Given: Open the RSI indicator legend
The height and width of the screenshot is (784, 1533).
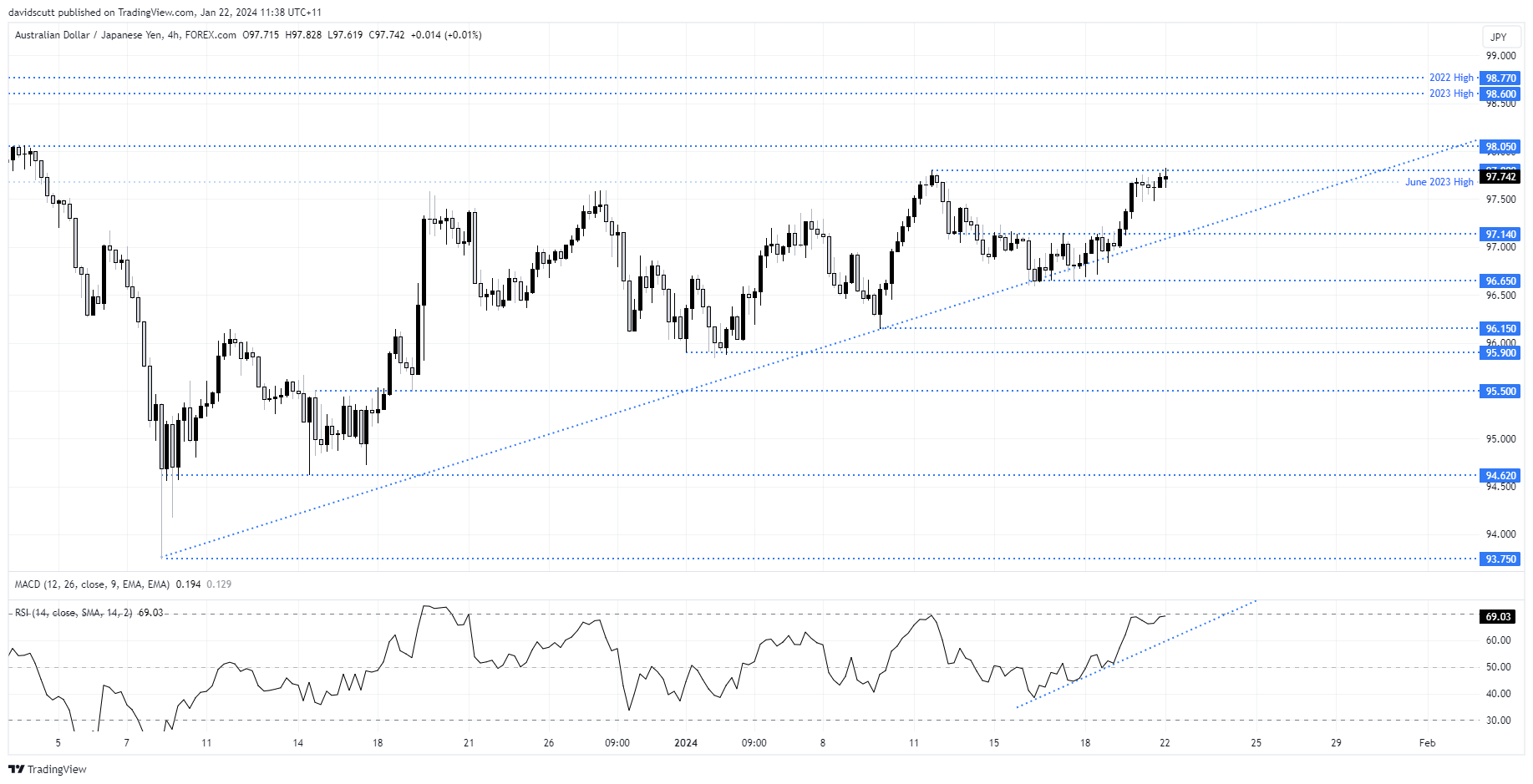Looking at the screenshot, I should pyautogui.click(x=74, y=613).
